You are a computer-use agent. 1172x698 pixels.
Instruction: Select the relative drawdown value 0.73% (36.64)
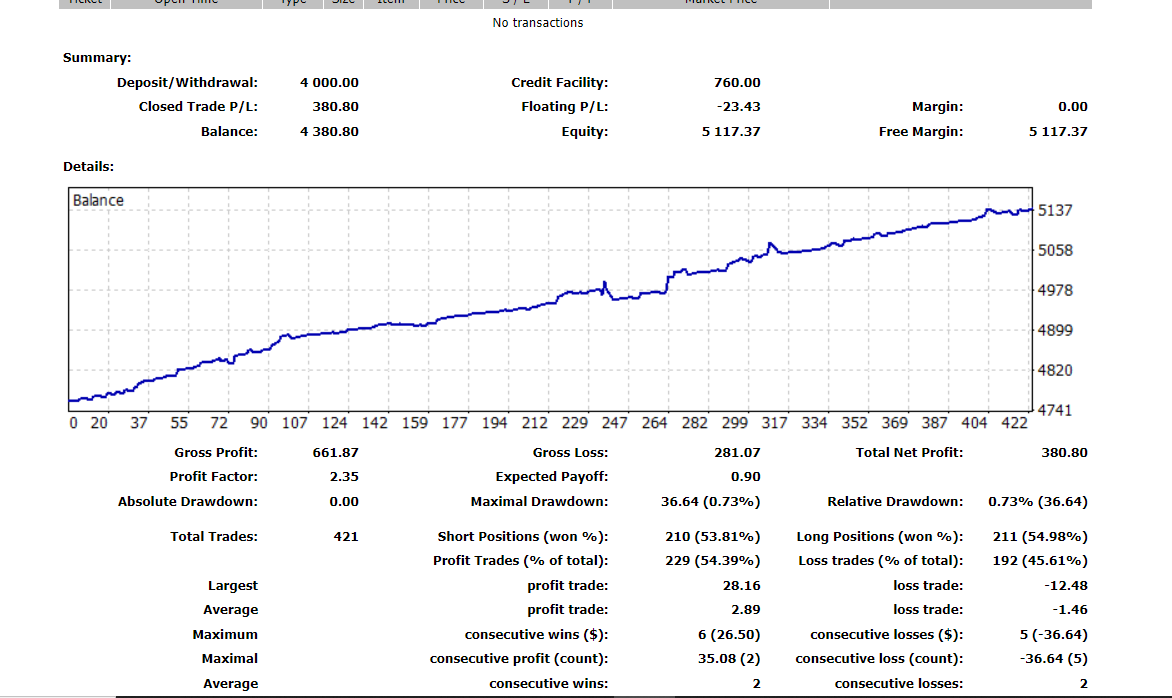click(1038, 501)
